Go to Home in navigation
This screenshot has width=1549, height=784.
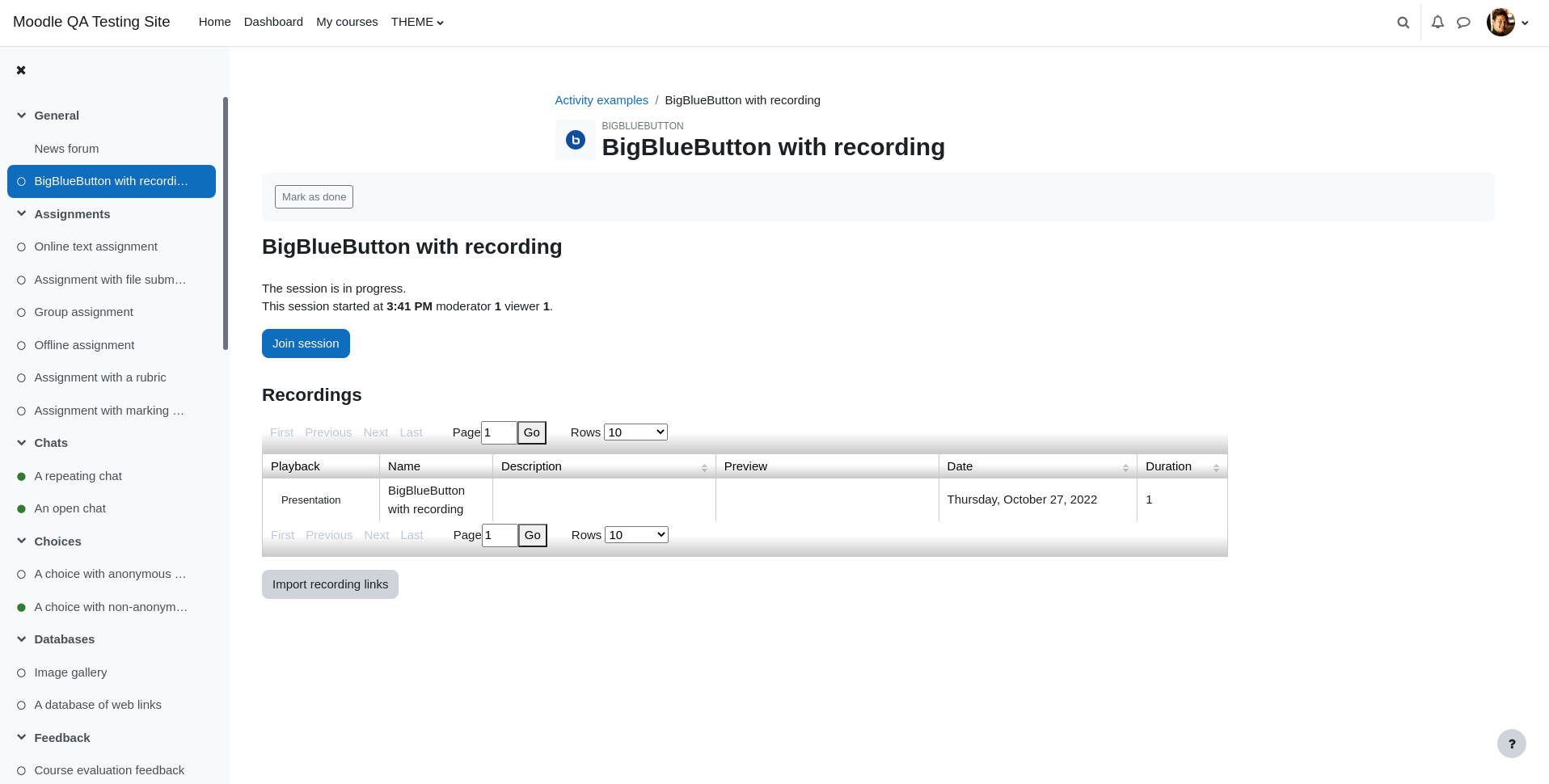pos(215,22)
